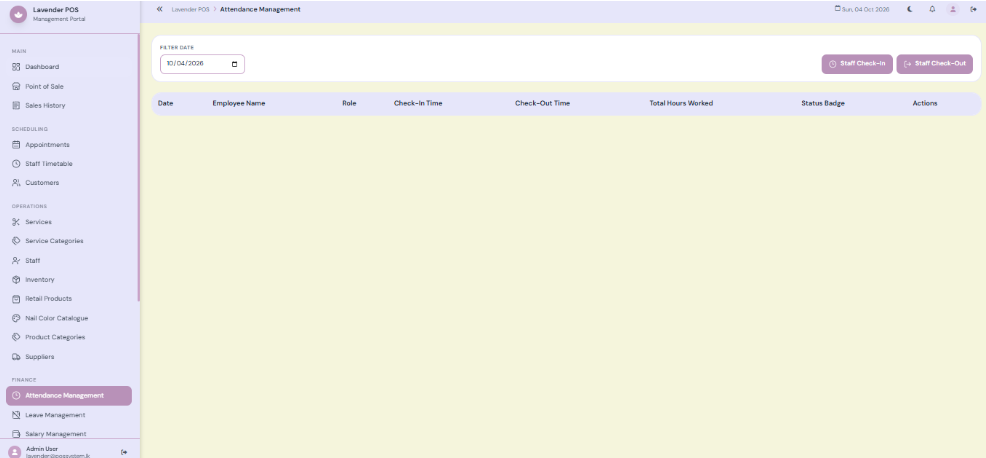Click the Staff Timetable clock icon
This screenshot has height=458, width=986.
tap(16, 164)
